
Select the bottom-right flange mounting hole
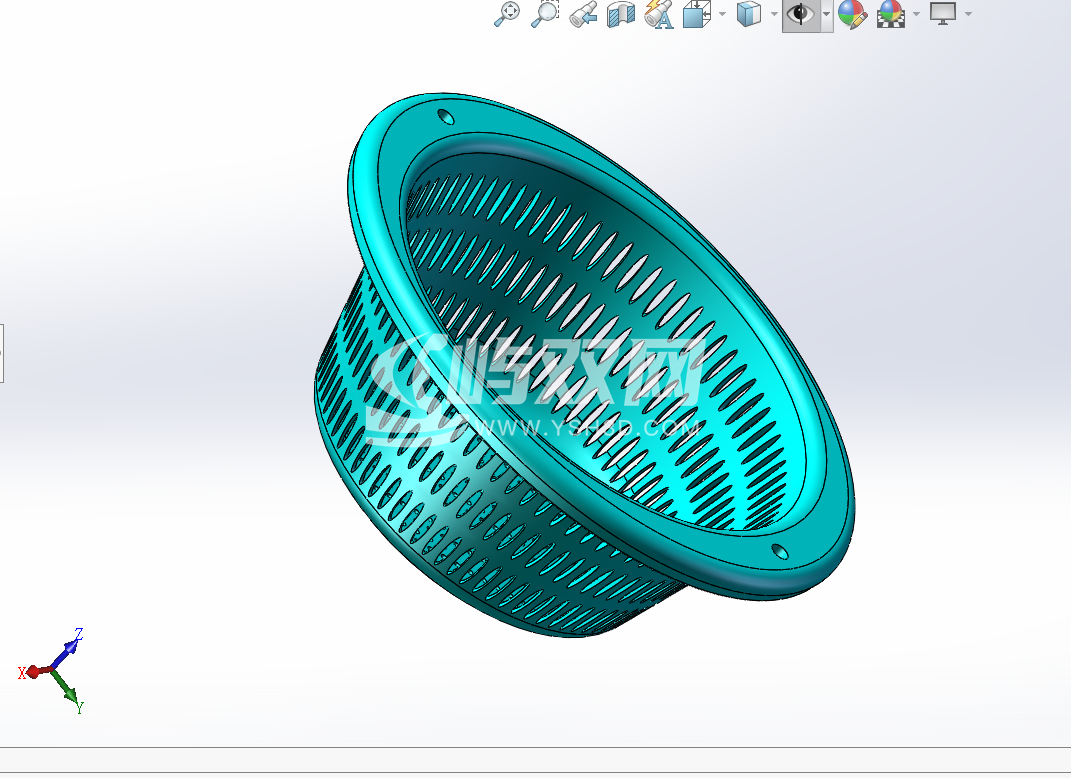[x=779, y=551]
